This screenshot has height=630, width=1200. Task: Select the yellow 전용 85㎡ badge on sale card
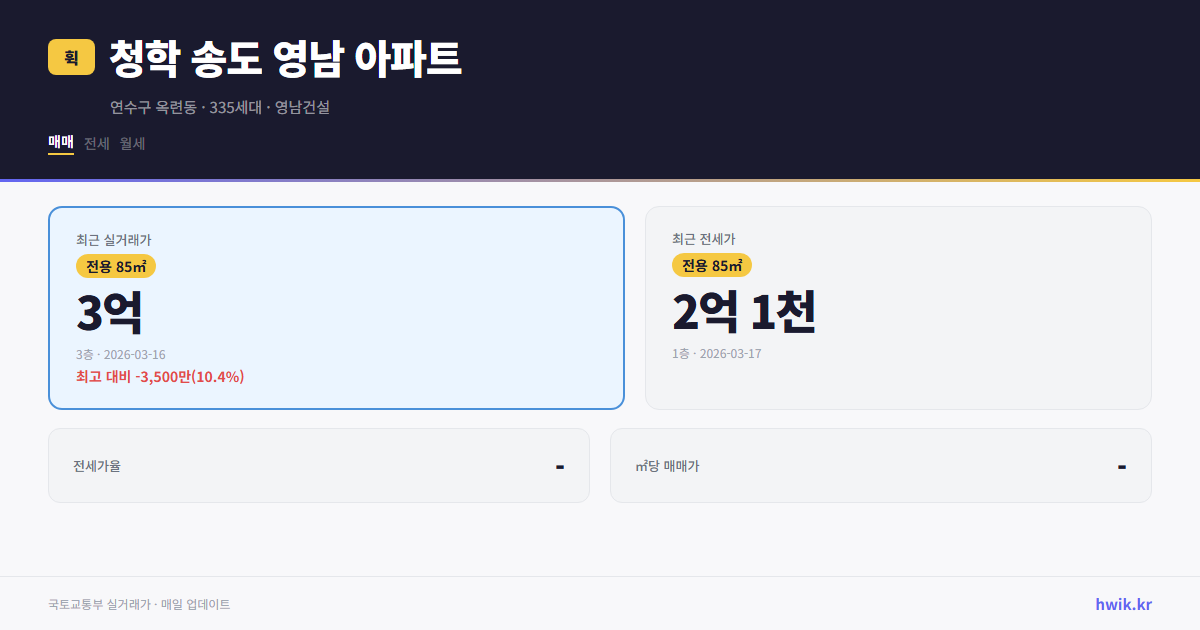point(113,266)
